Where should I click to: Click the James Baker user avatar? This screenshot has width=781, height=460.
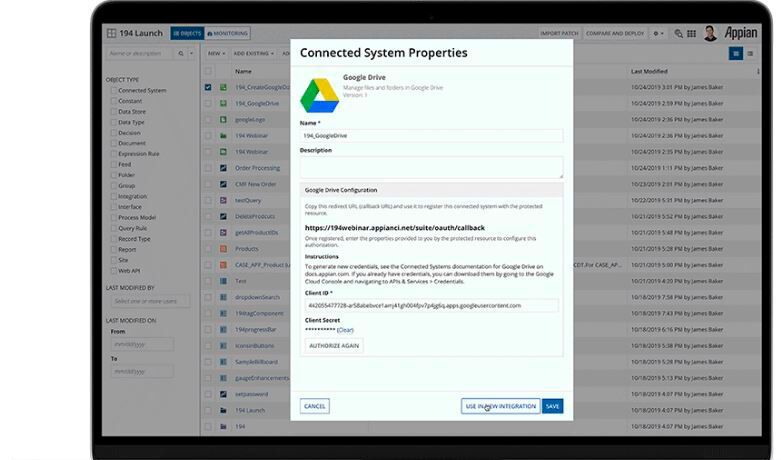[x=710, y=33]
